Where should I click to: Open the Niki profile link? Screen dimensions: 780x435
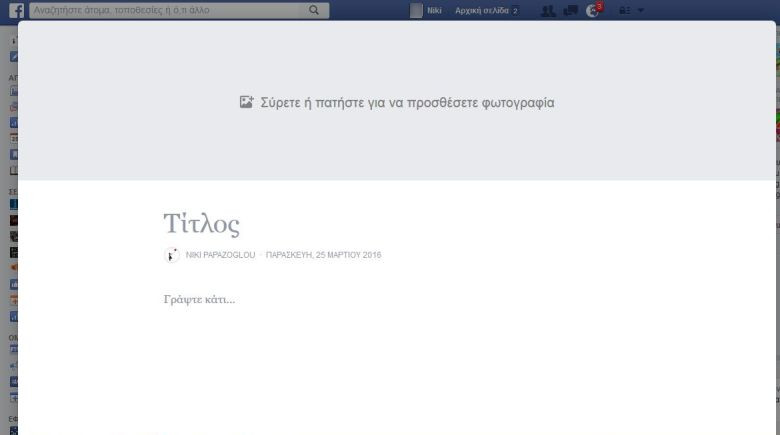click(434, 10)
